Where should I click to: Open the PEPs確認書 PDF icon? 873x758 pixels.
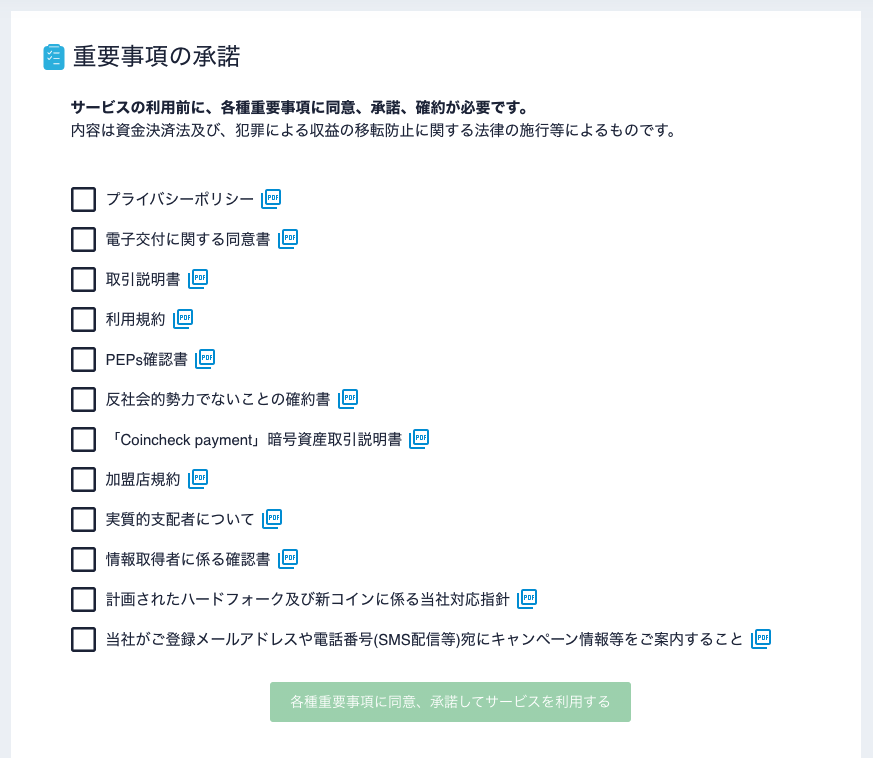pos(205,359)
